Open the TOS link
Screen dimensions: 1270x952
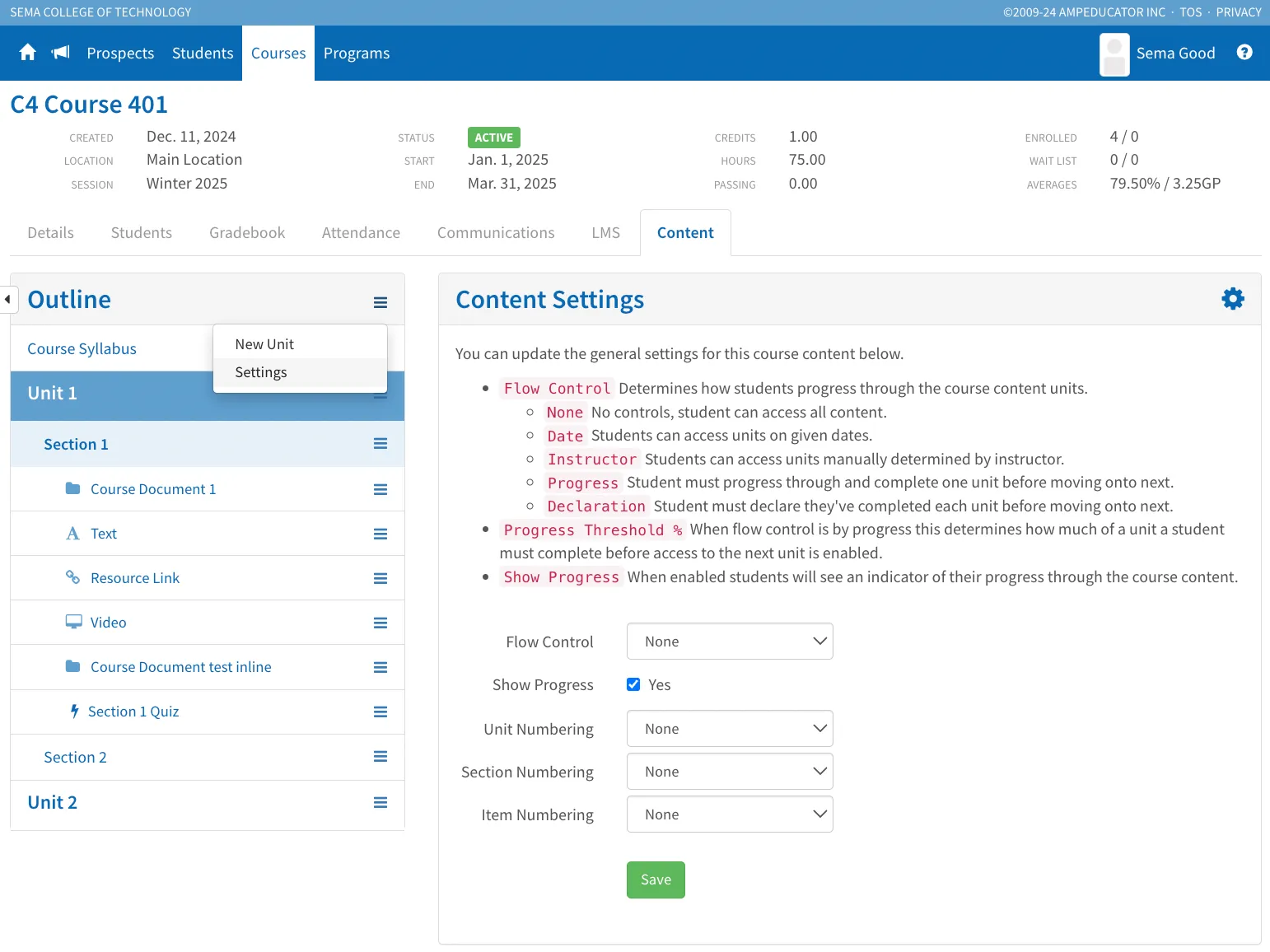(x=1190, y=12)
